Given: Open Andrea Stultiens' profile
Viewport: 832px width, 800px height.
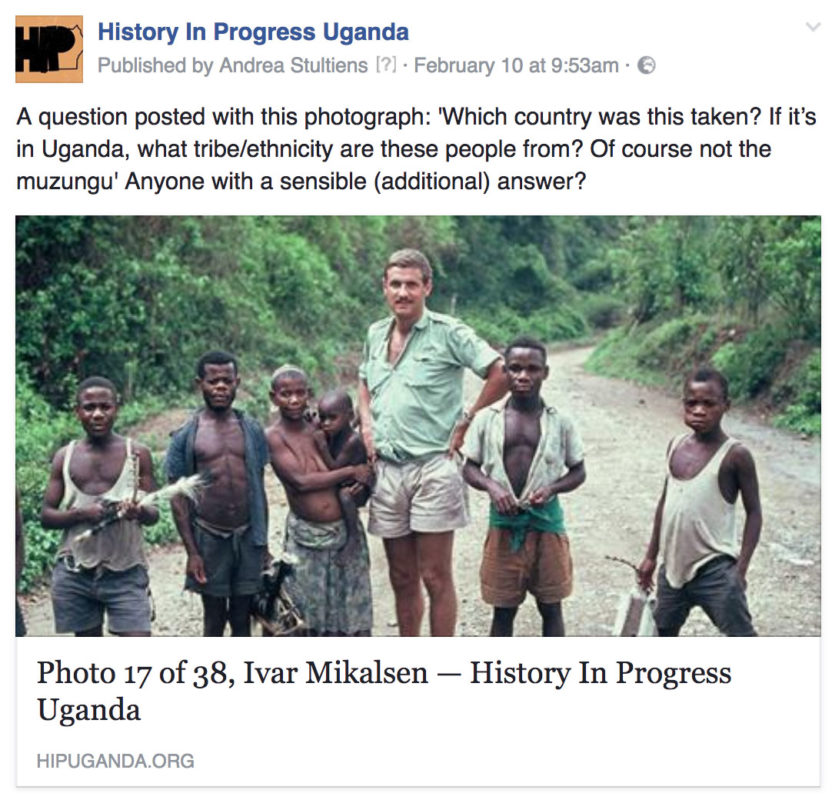Looking at the screenshot, I should (x=293, y=66).
